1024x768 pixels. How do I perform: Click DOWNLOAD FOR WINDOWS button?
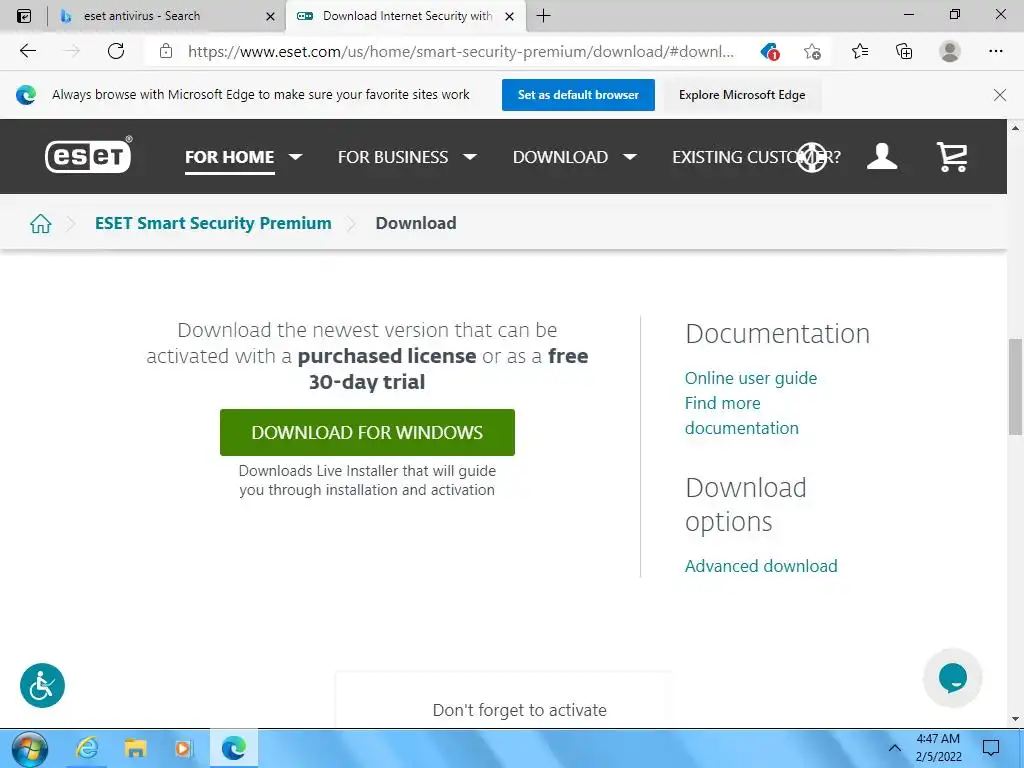[x=367, y=432]
